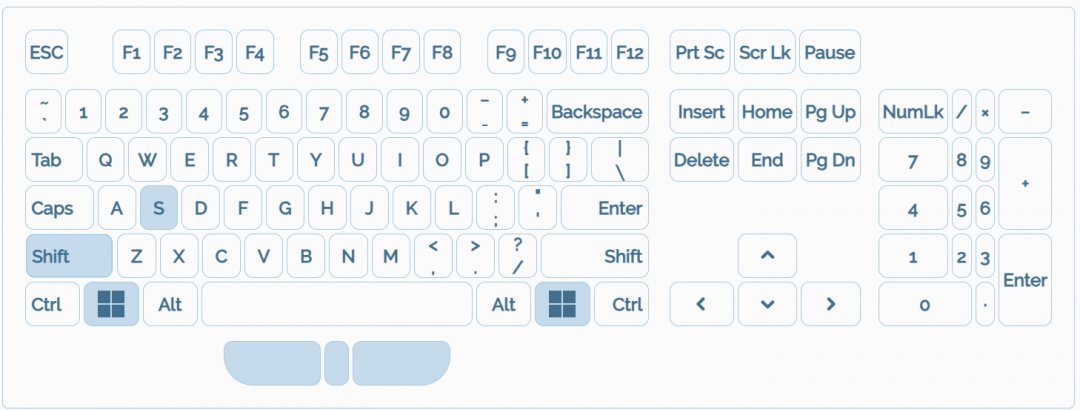This screenshot has width=1080, height=410.
Task: Toggle the NumLk key
Action: (x=913, y=112)
